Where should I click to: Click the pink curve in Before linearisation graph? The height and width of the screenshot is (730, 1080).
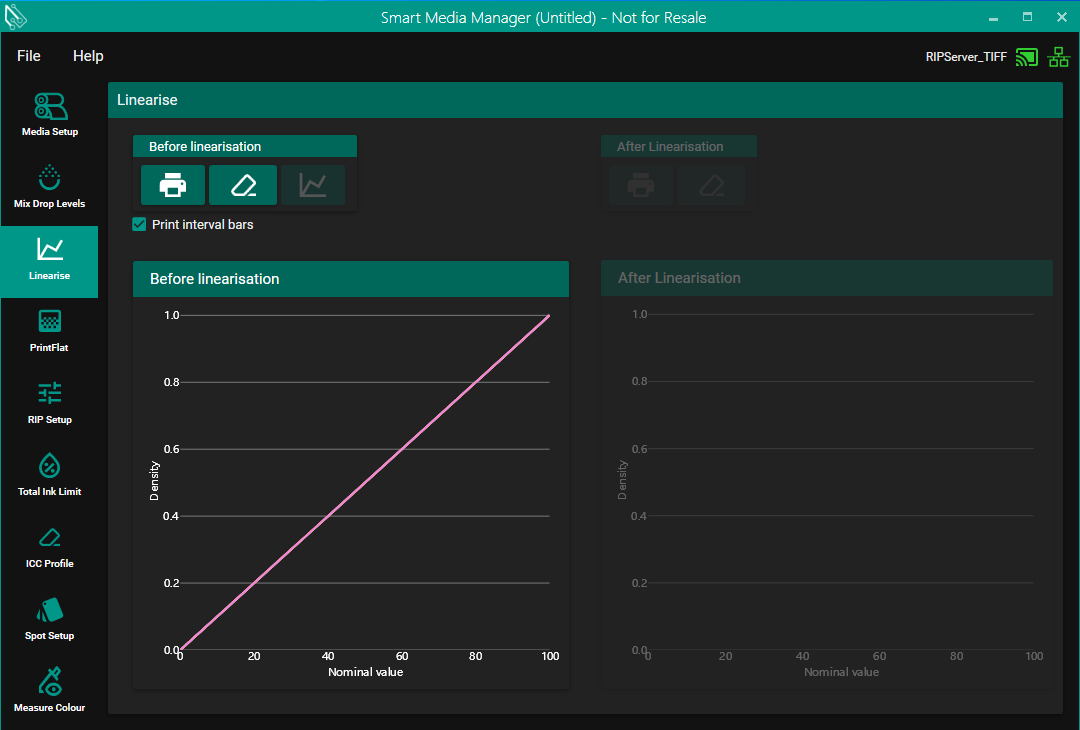[365, 483]
